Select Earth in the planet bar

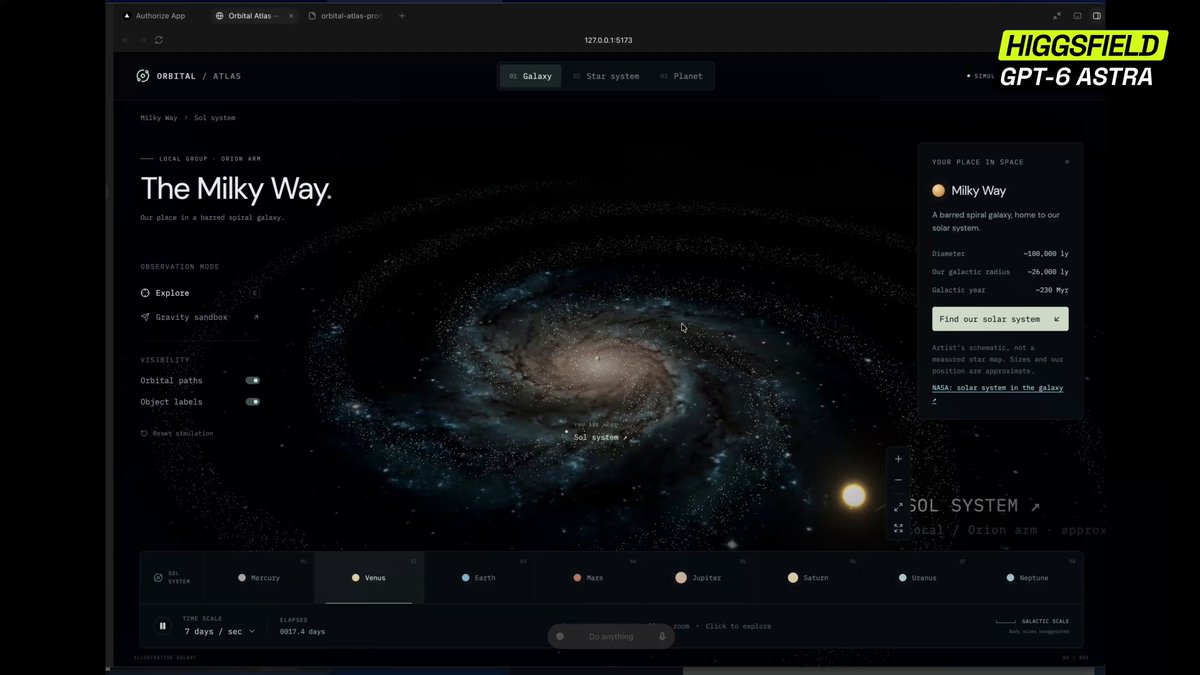(479, 578)
